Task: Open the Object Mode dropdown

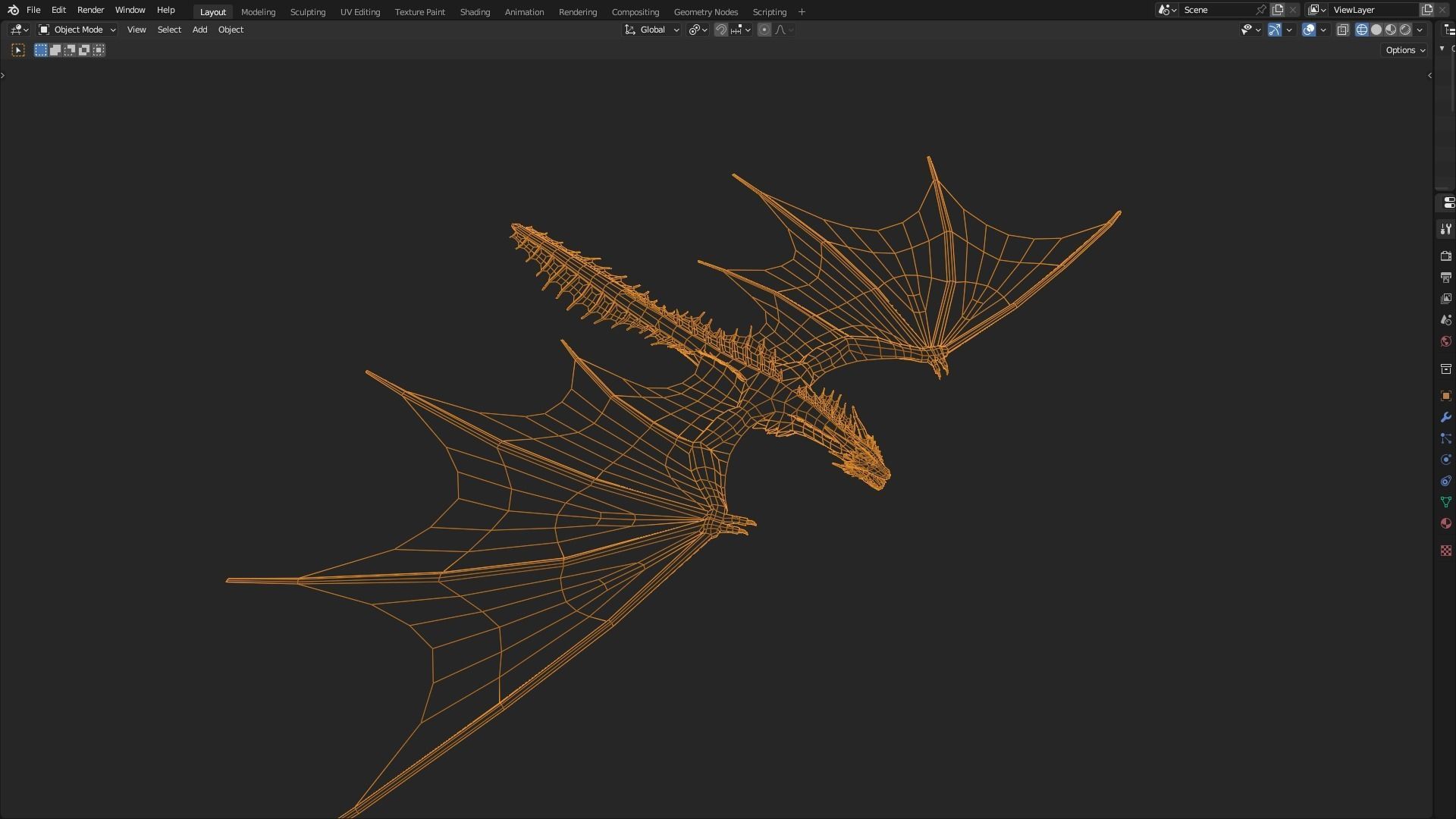Action: point(77,30)
